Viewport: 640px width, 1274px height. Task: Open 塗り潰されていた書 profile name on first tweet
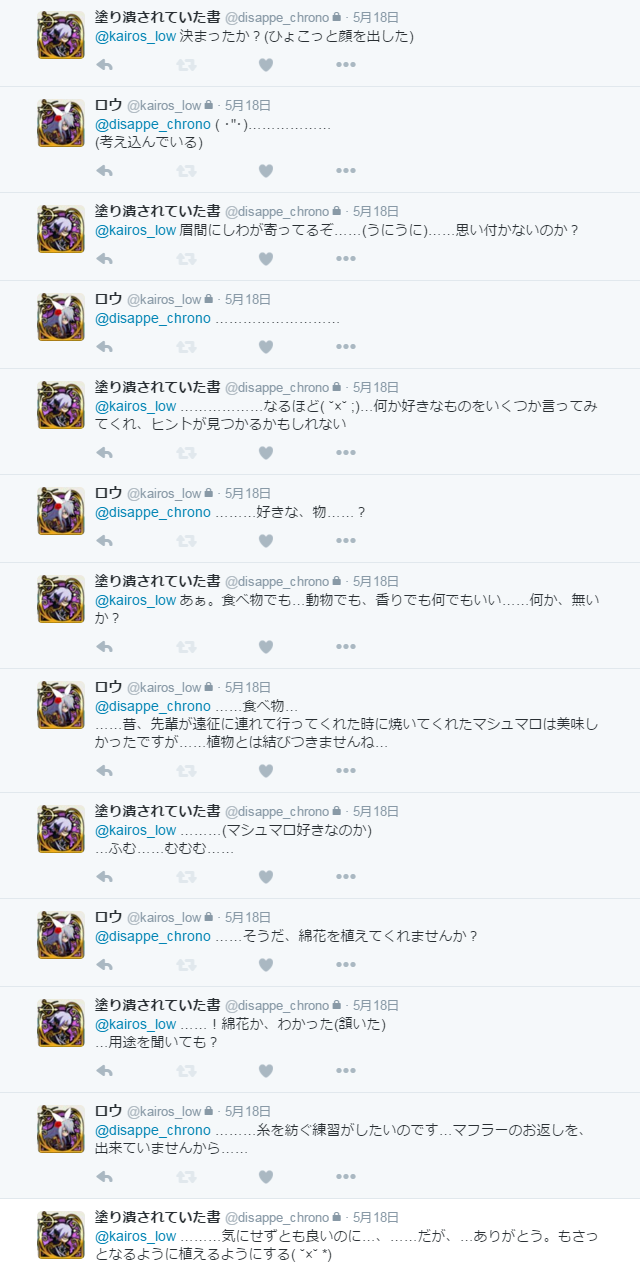tap(157, 17)
